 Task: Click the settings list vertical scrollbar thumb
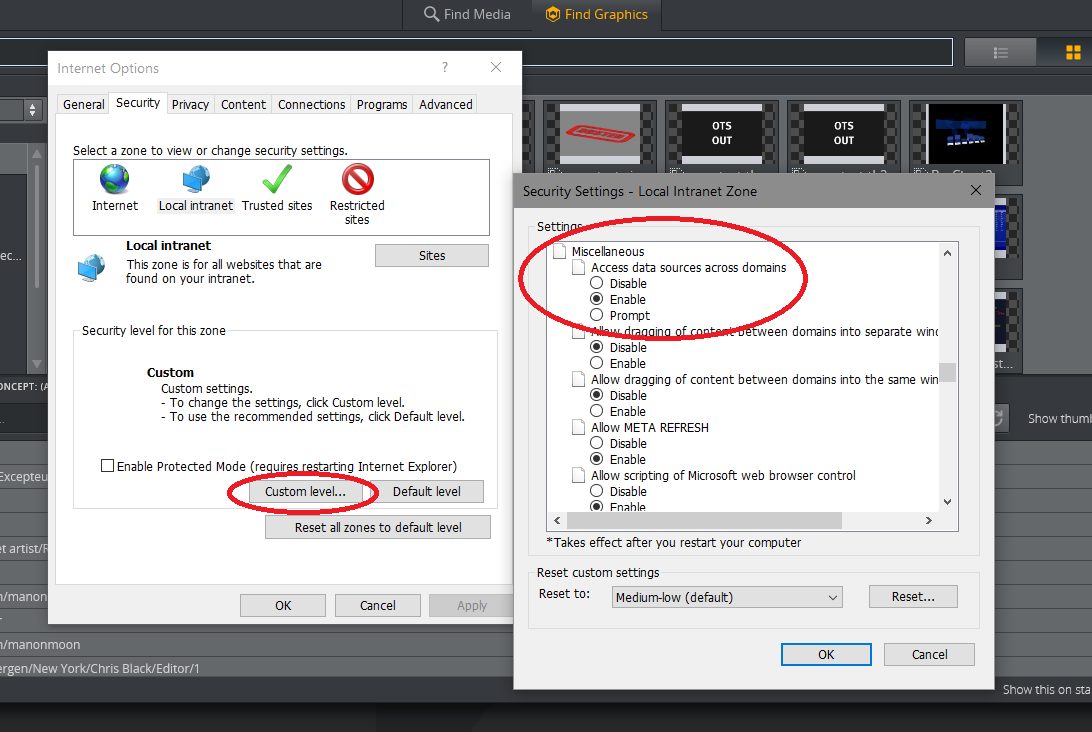[947, 372]
